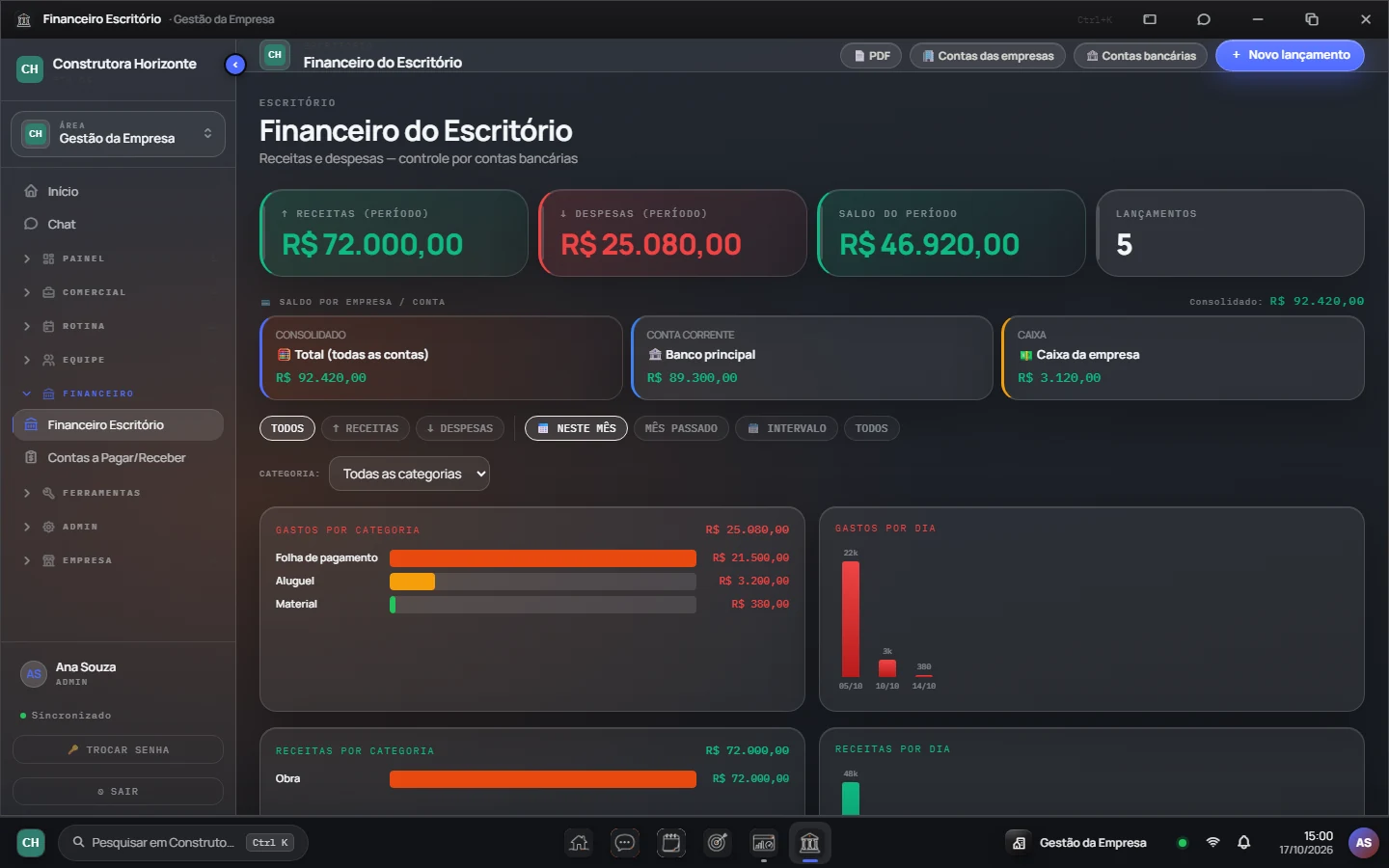Click the CH badge beside the Financeiro do Escritório header
Screen dimensions: 1389x868
pos(275,55)
